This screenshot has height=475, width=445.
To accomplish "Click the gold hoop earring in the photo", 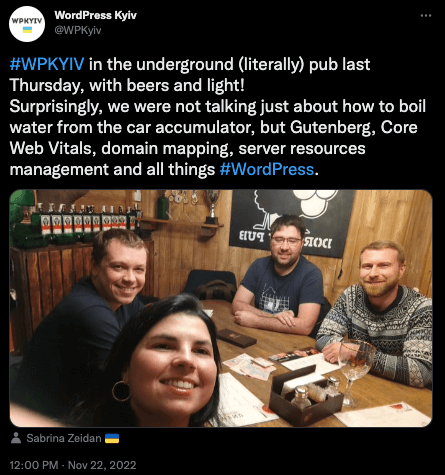I will pos(121,391).
